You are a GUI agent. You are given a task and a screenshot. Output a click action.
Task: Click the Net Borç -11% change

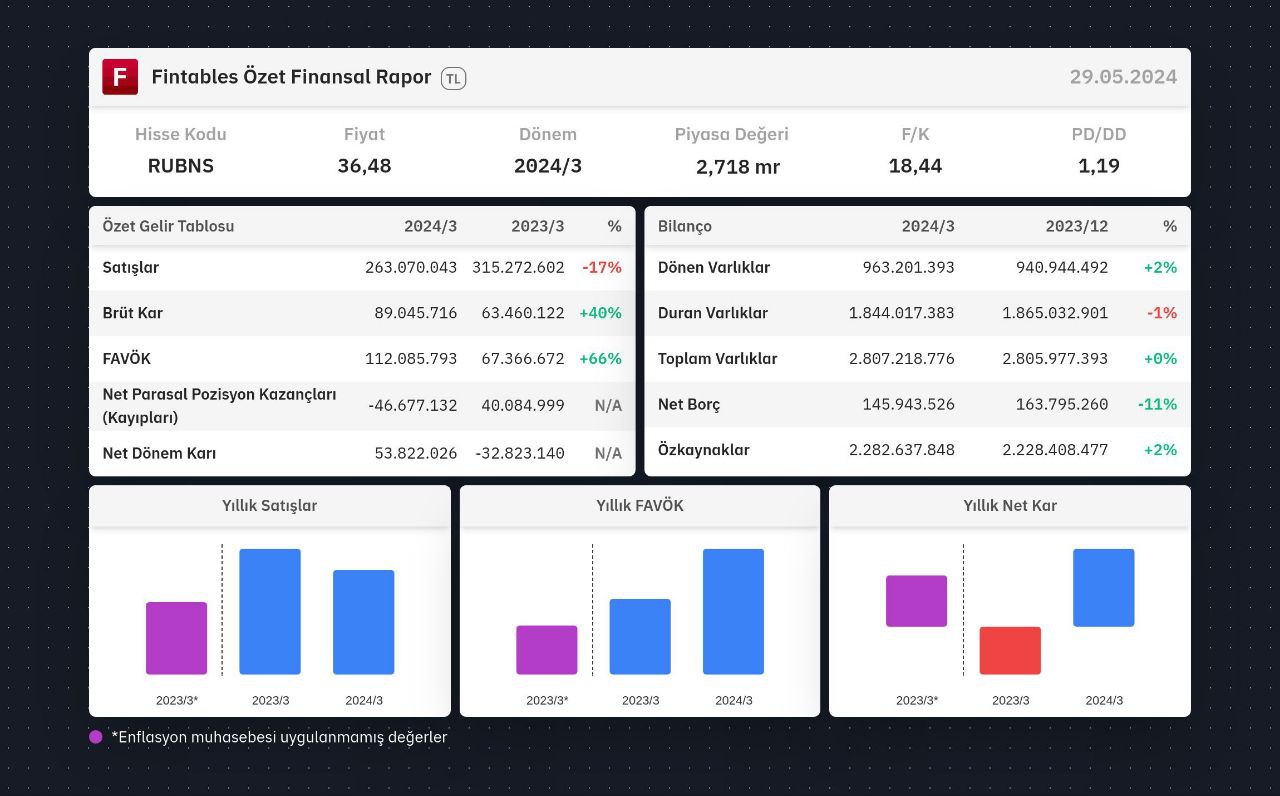coord(1157,404)
